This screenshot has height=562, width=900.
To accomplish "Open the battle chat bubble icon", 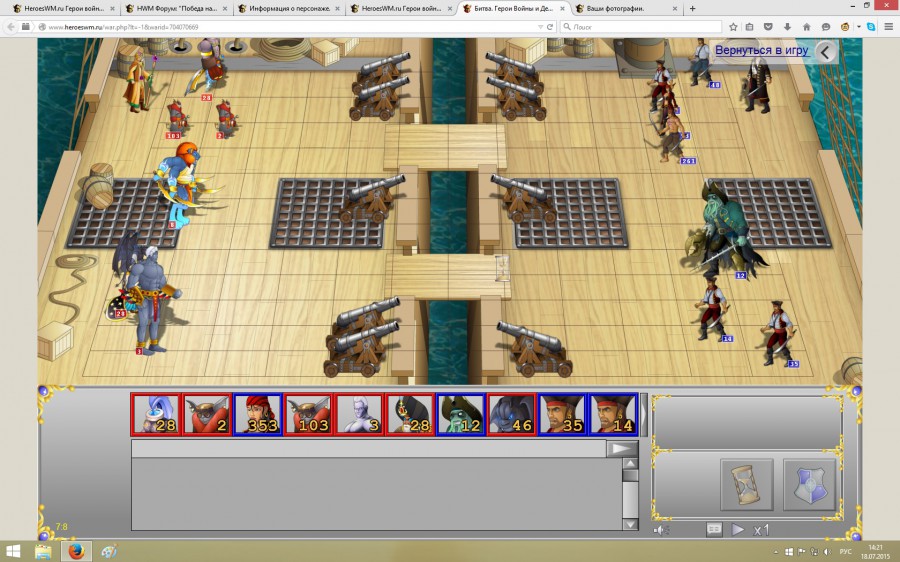I will tap(714, 529).
